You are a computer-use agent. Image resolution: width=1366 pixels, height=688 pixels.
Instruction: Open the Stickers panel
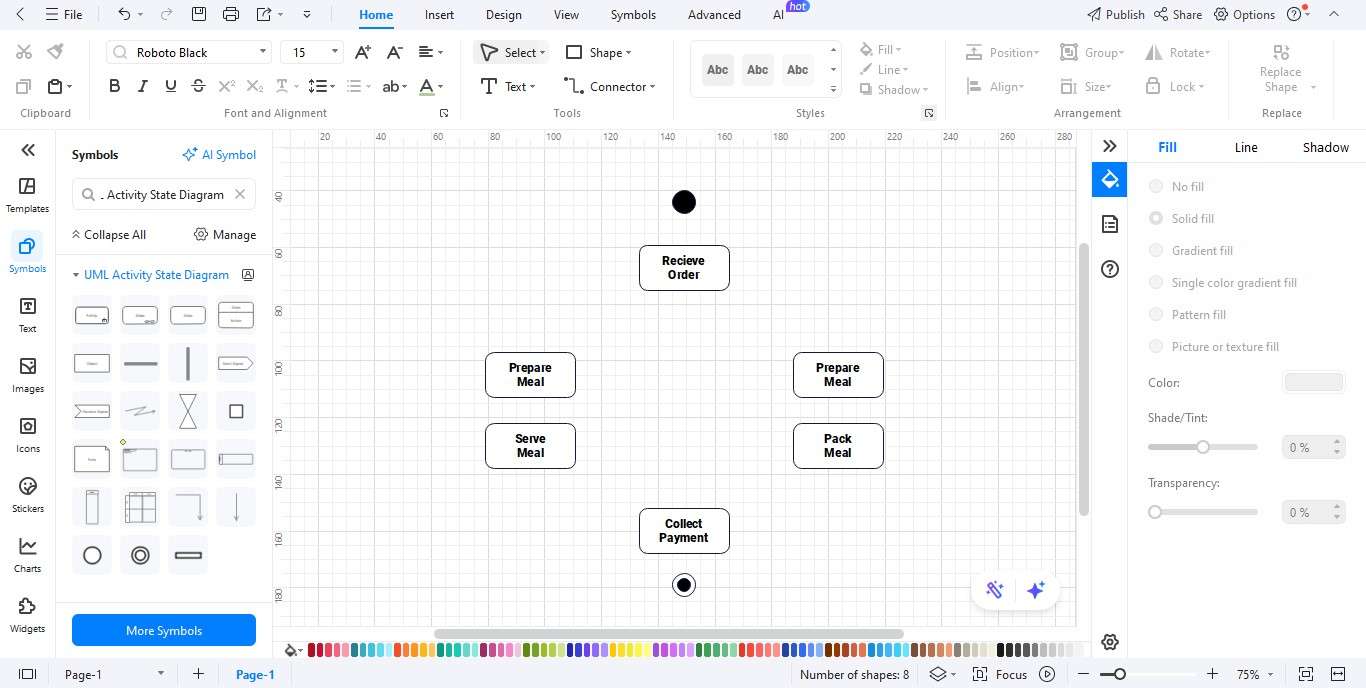click(x=27, y=494)
